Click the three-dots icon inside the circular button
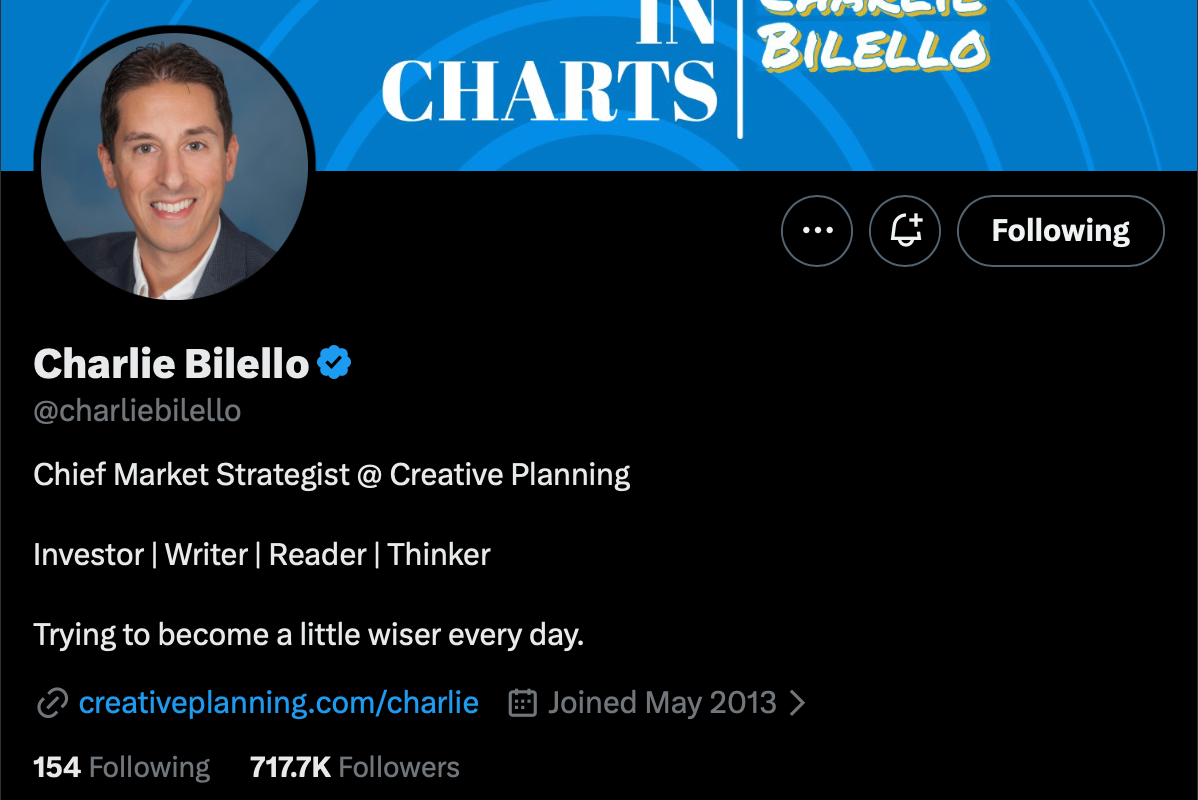The height and width of the screenshot is (800, 1198). [x=817, y=231]
